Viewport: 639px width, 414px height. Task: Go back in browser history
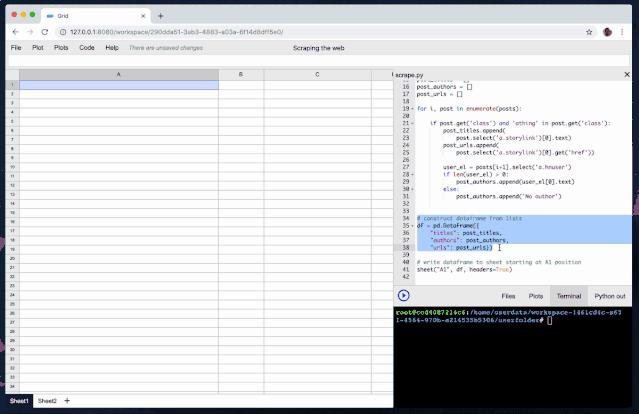(x=12, y=32)
